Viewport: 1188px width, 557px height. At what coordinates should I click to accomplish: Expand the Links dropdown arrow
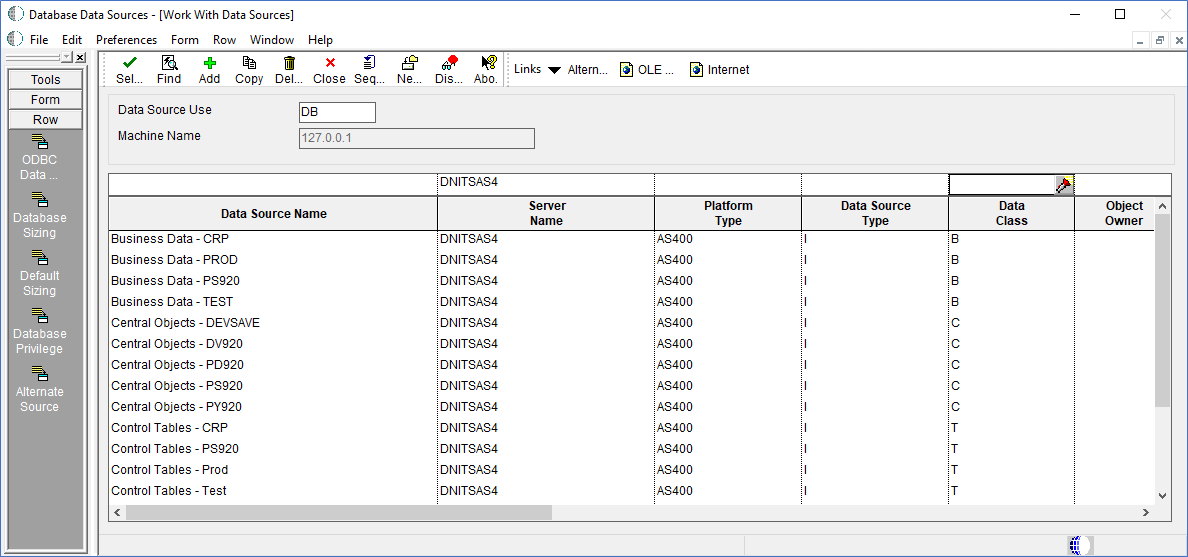(x=554, y=70)
